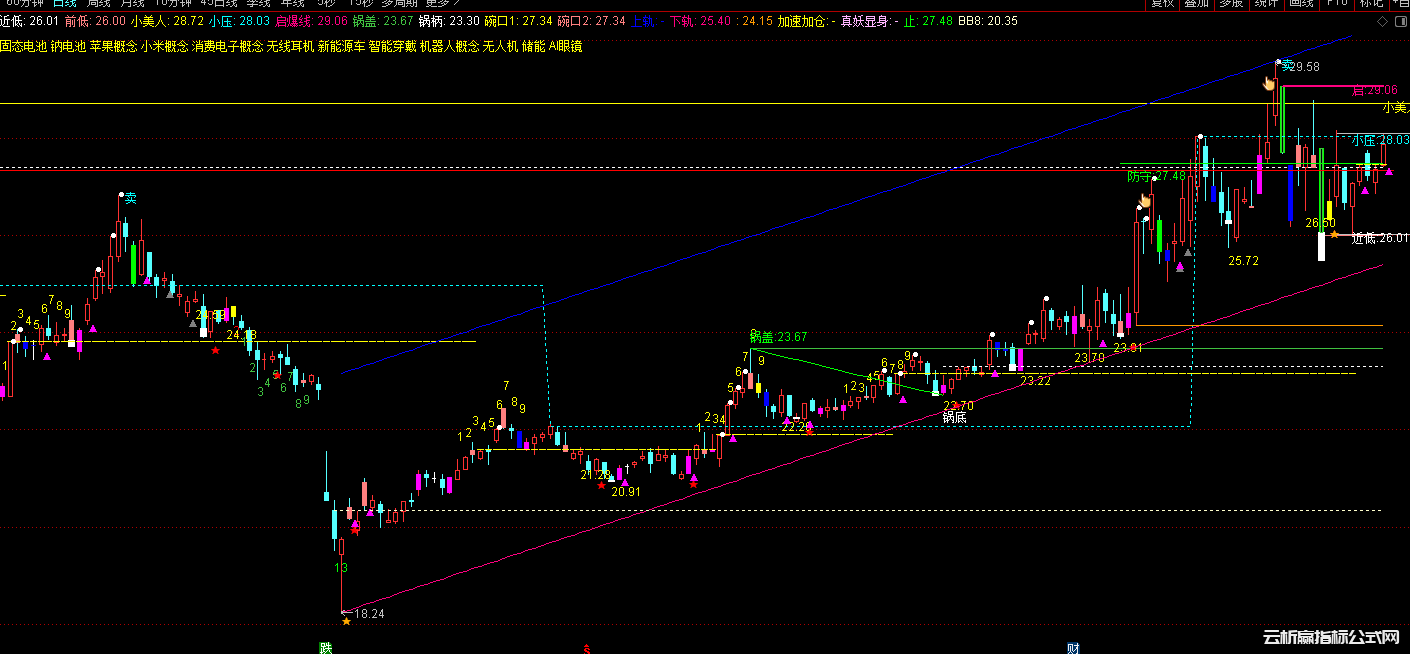Switch to the 月线 period tab

[x=132, y=3]
